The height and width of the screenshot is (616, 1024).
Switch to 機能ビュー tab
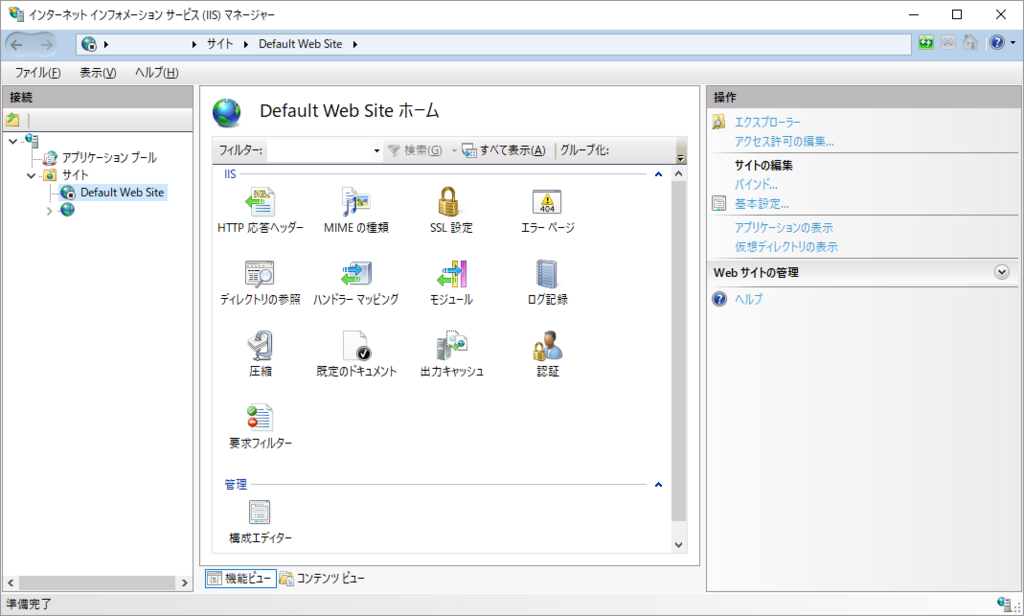(240, 578)
